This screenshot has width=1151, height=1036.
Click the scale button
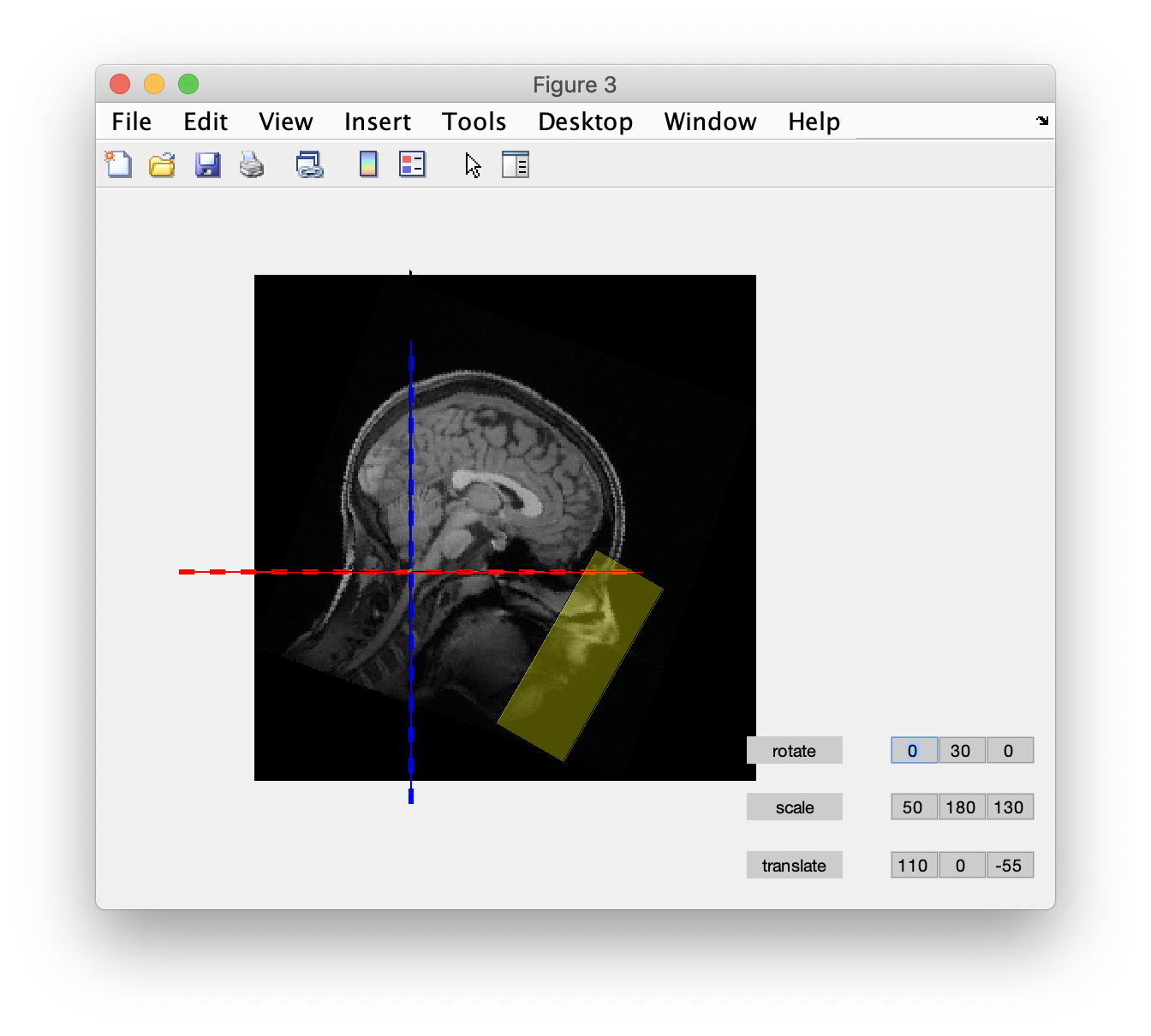pyautogui.click(x=795, y=807)
